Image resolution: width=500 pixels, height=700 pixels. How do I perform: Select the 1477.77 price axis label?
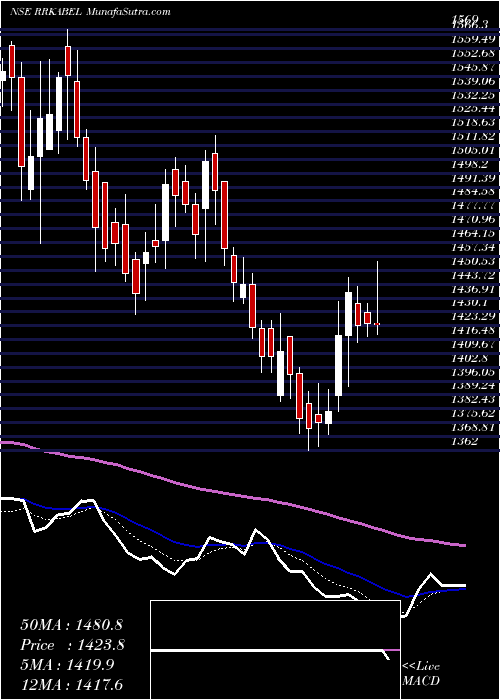click(x=474, y=205)
